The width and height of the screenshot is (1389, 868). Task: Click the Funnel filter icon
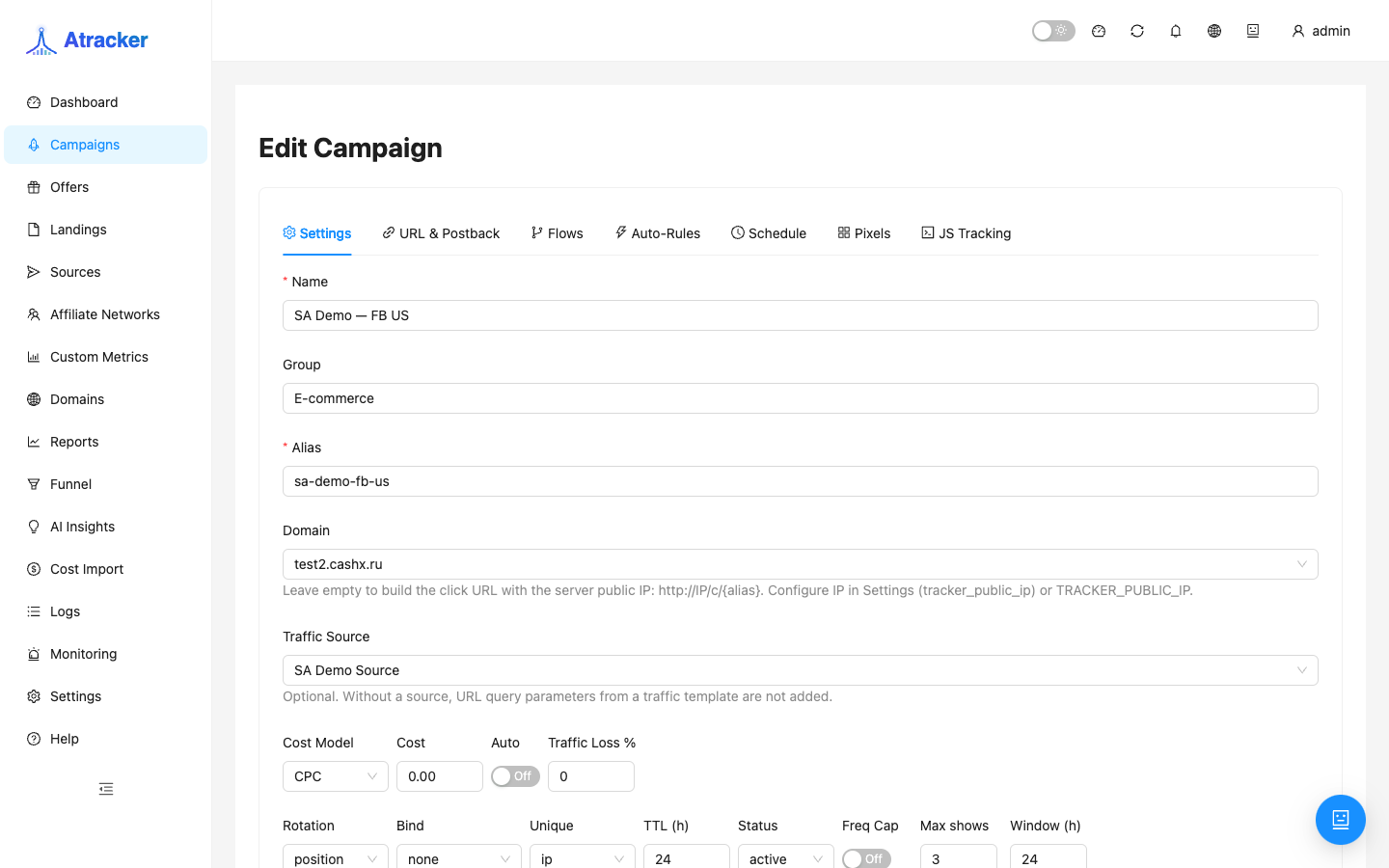[x=34, y=484]
